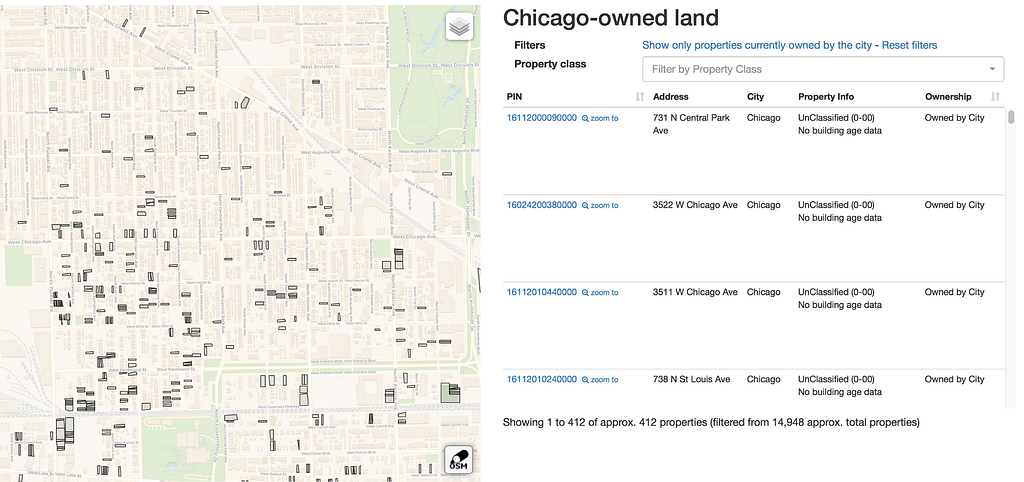The height and width of the screenshot is (482, 1024).
Task: Select address 731 N Central Park Ave
Action: (692, 124)
